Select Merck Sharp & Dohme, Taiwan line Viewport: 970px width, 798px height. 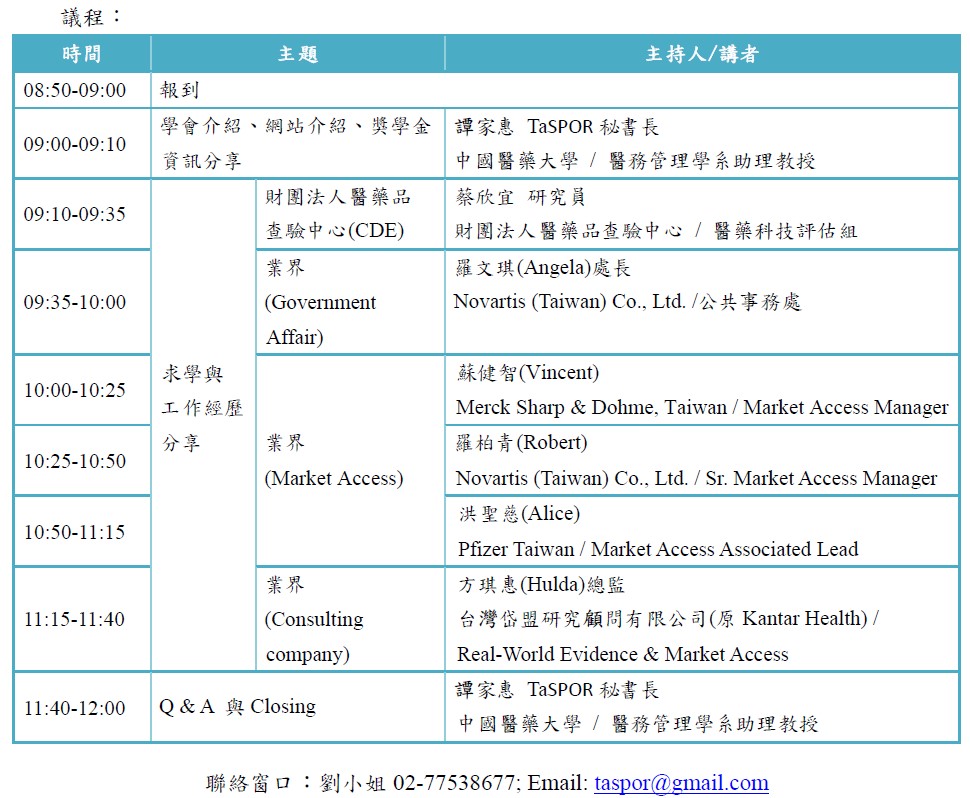[702, 408]
